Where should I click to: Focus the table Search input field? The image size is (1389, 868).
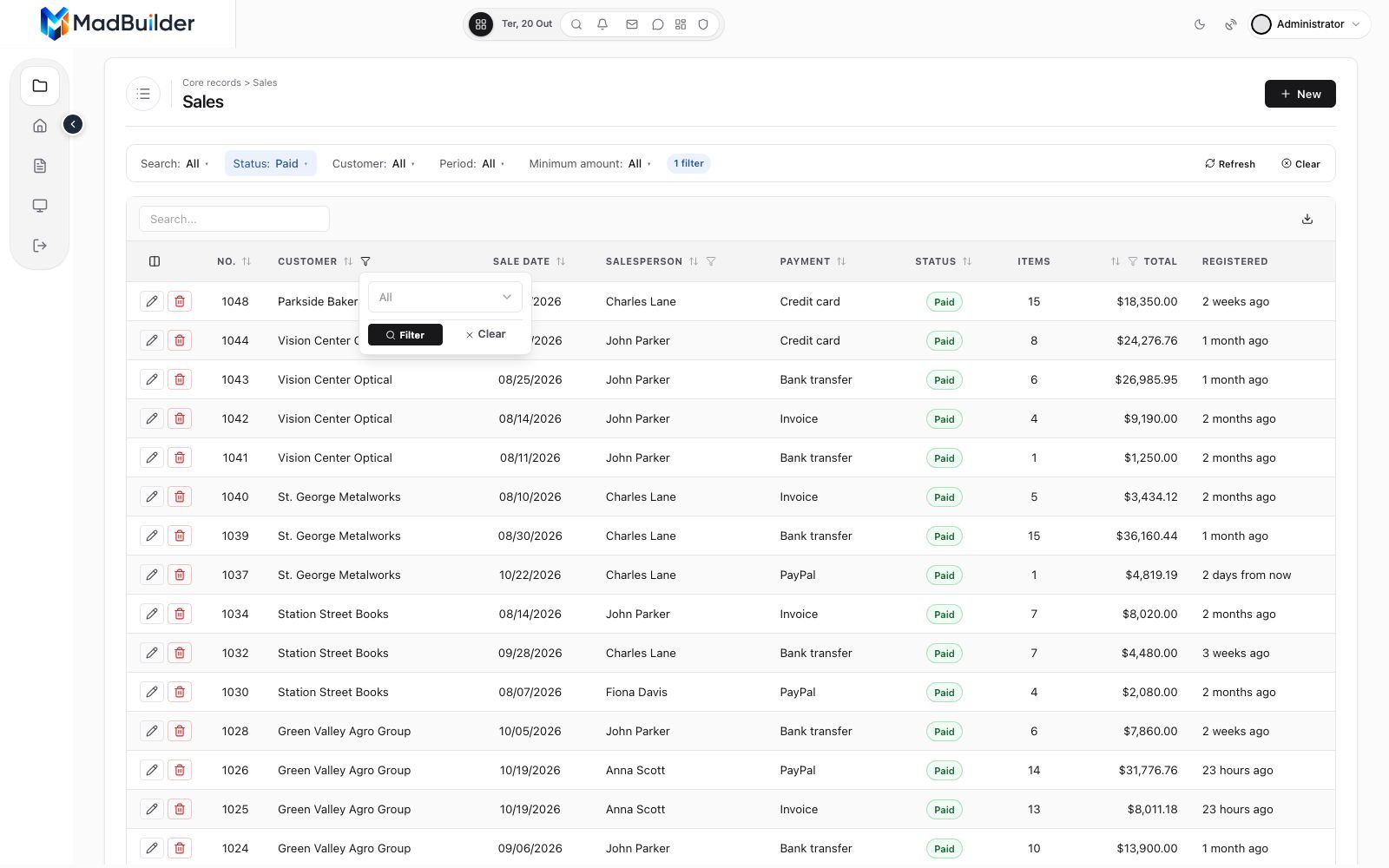(x=234, y=219)
